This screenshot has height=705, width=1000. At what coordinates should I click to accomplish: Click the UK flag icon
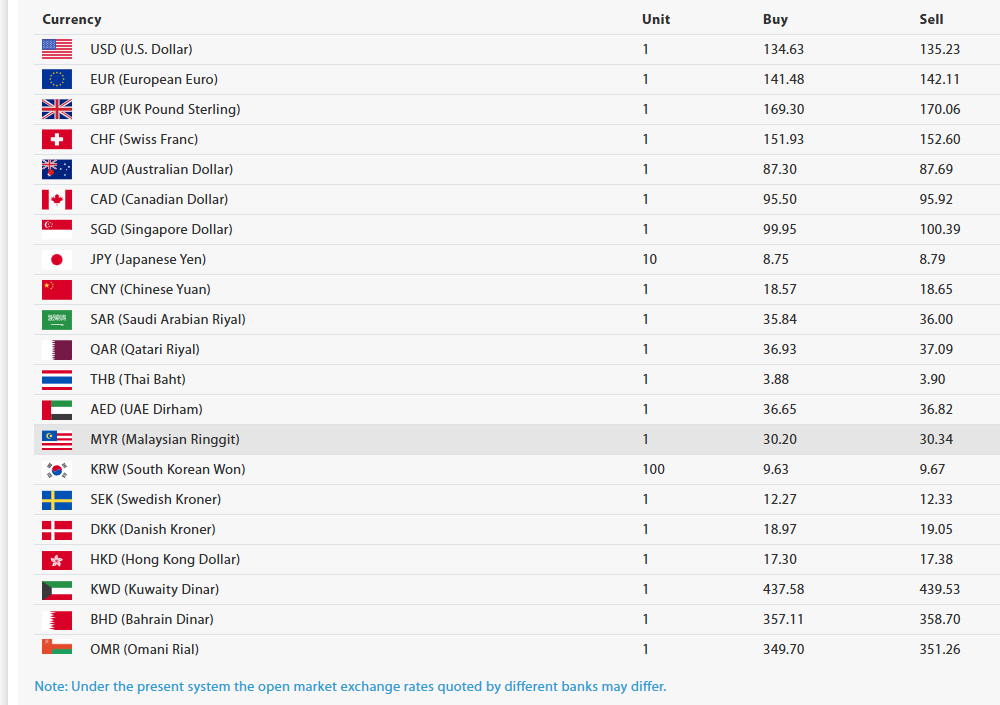(x=57, y=109)
